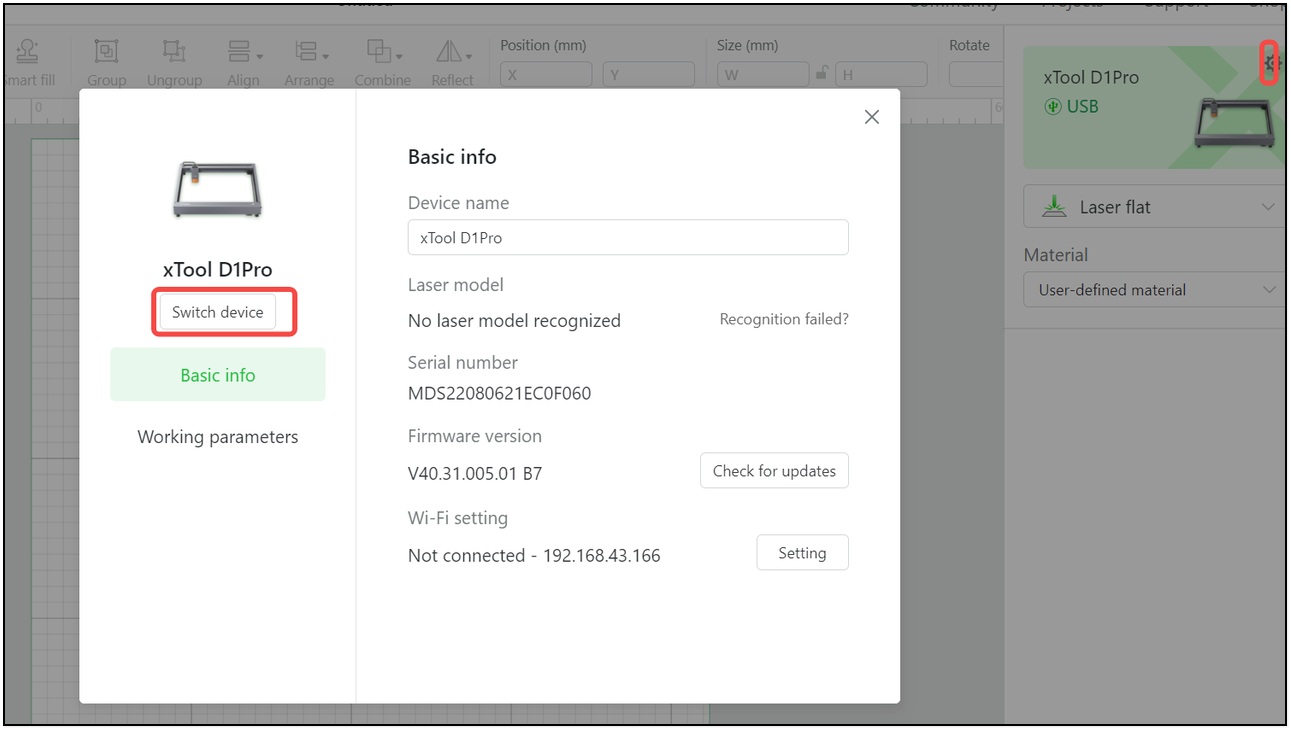
Task: Click the Size W input field
Action: click(763, 74)
